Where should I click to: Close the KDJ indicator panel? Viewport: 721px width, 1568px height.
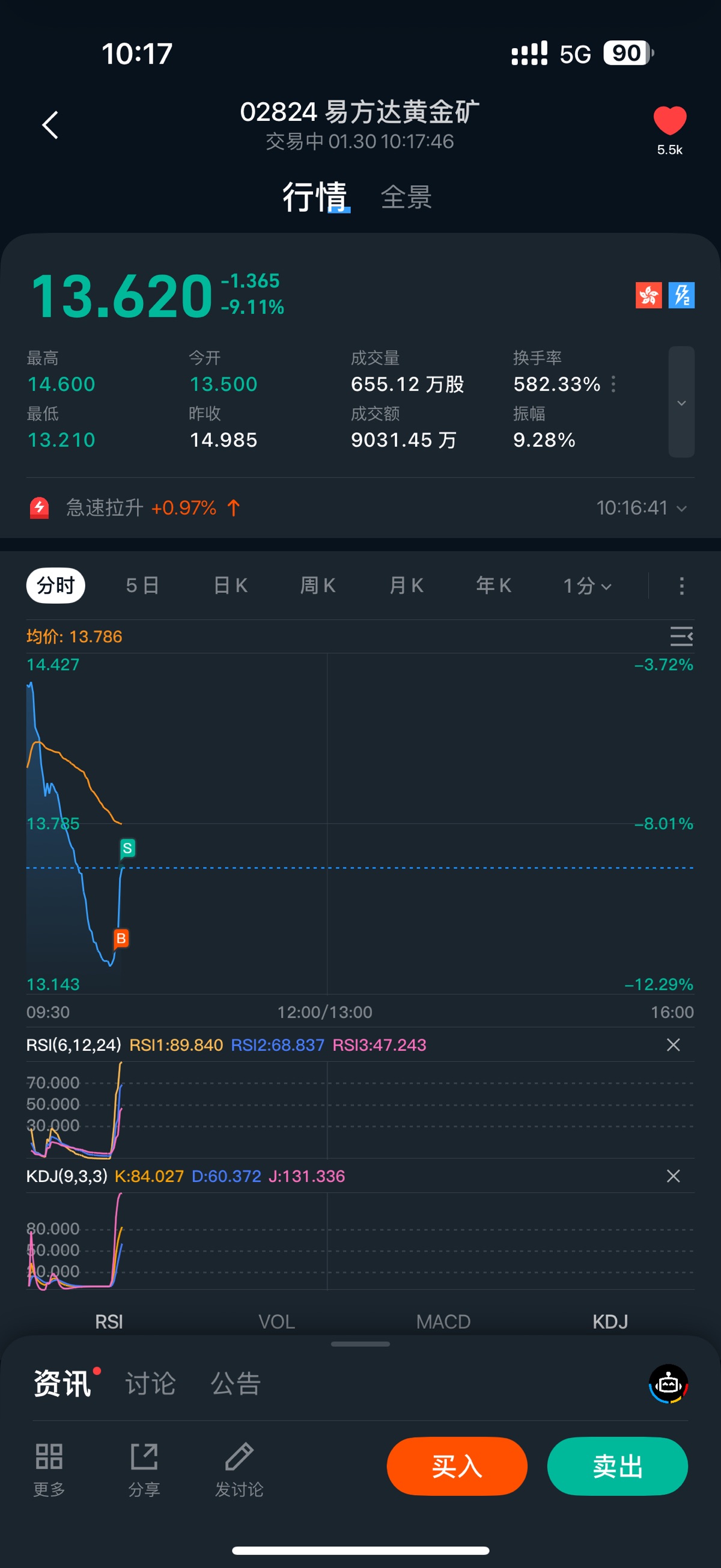(x=673, y=1176)
